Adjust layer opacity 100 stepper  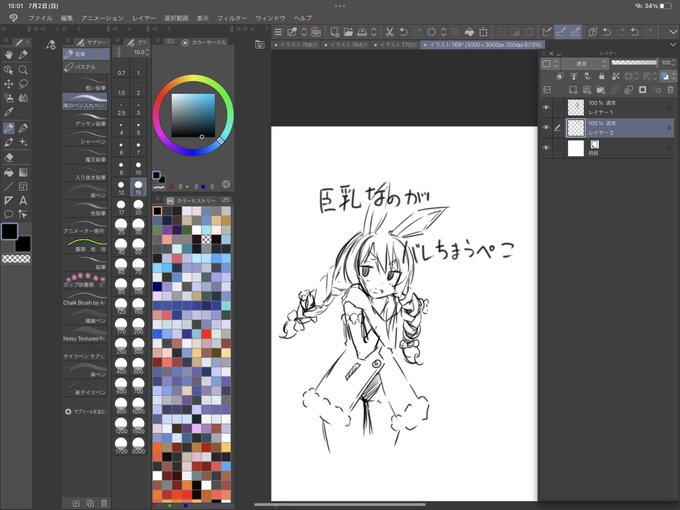coord(673,63)
